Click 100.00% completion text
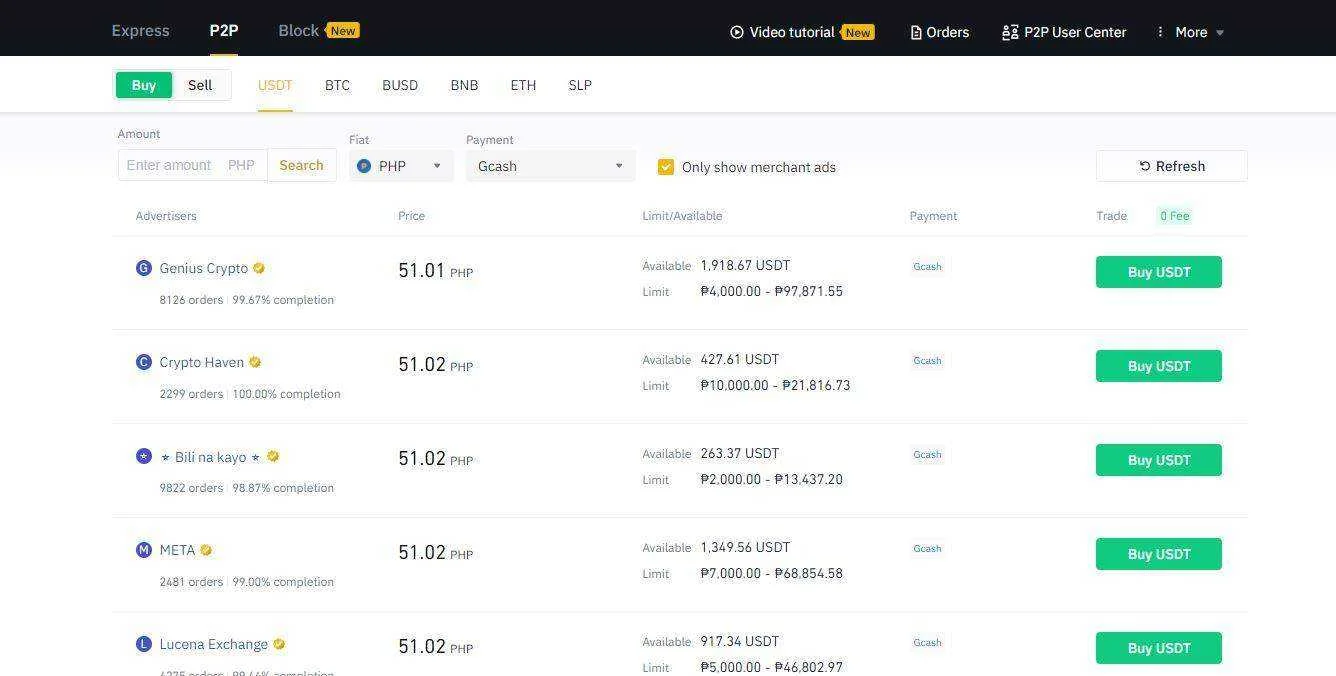 point(286,394)
